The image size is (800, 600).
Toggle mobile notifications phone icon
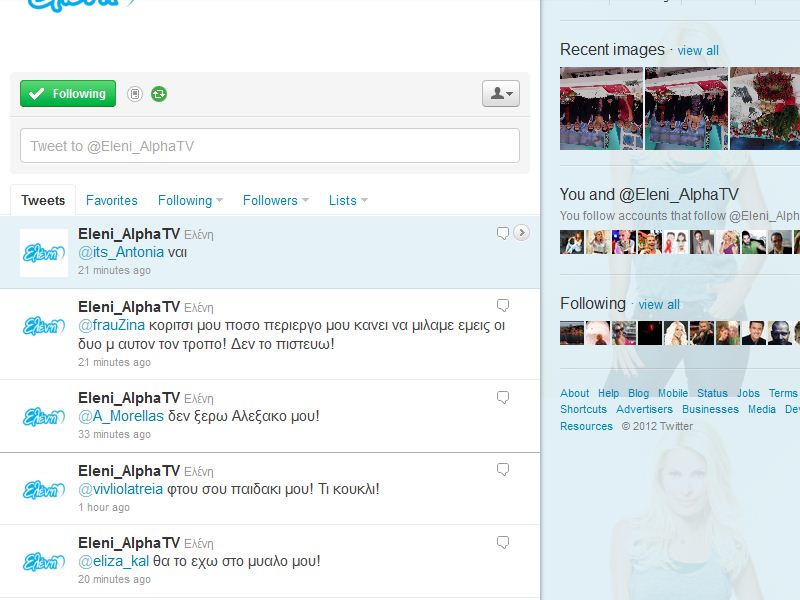pos(135,94)
